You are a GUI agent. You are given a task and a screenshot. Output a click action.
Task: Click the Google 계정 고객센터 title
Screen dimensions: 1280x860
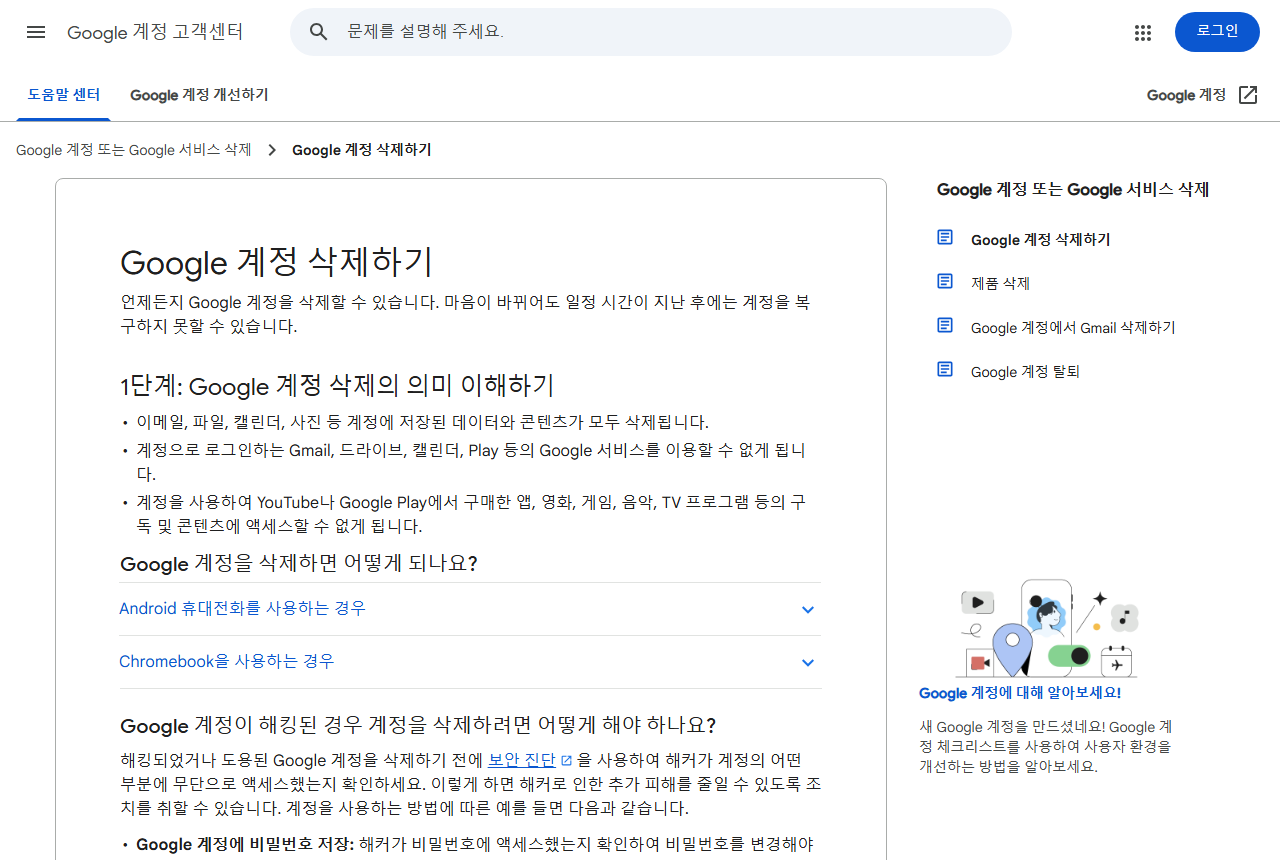[x=155, y=32]
